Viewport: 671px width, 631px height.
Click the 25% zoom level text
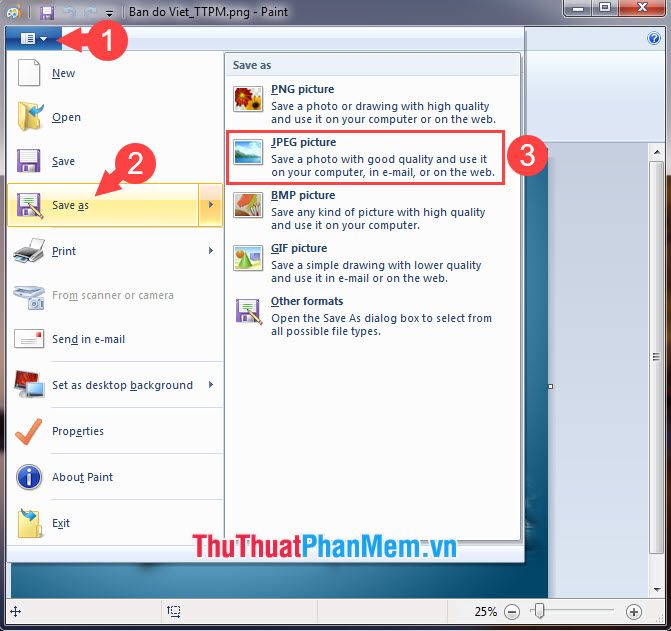[x=486, y=612]
